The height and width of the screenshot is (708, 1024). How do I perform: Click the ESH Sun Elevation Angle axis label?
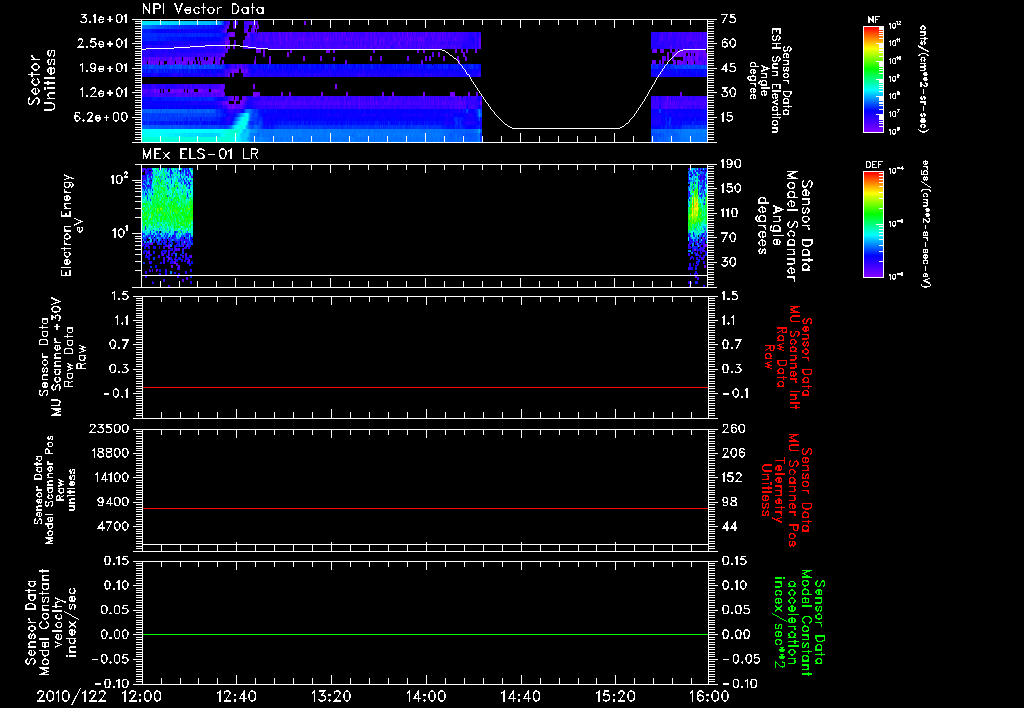click(x=769, y=80)
